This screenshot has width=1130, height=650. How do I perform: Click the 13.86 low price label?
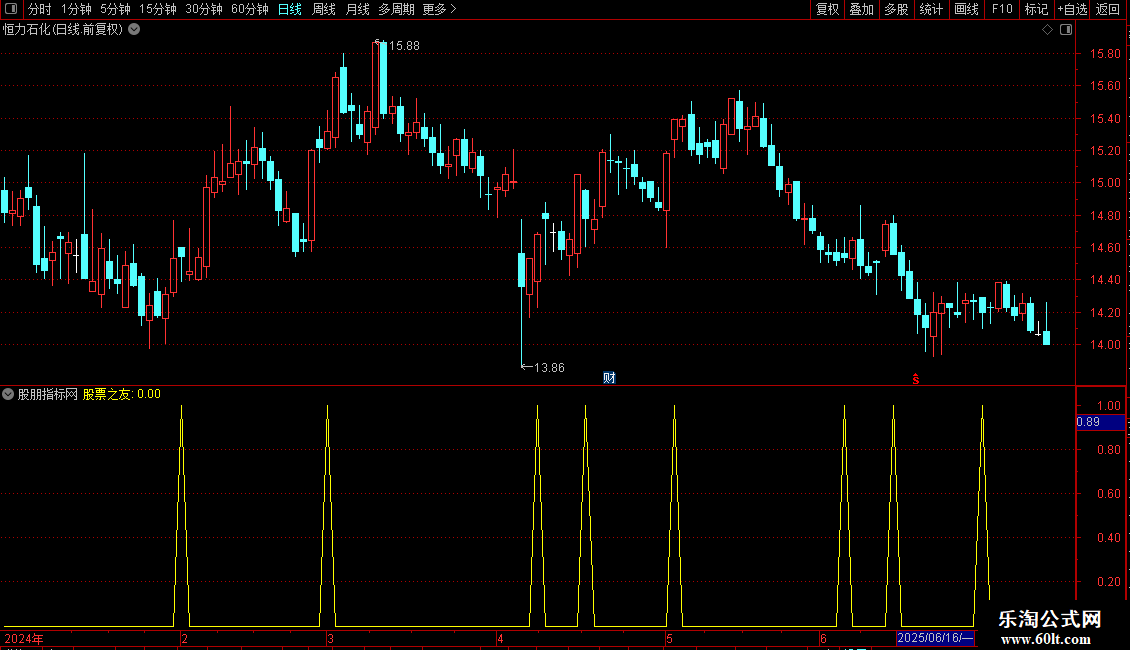click(549, 368)
